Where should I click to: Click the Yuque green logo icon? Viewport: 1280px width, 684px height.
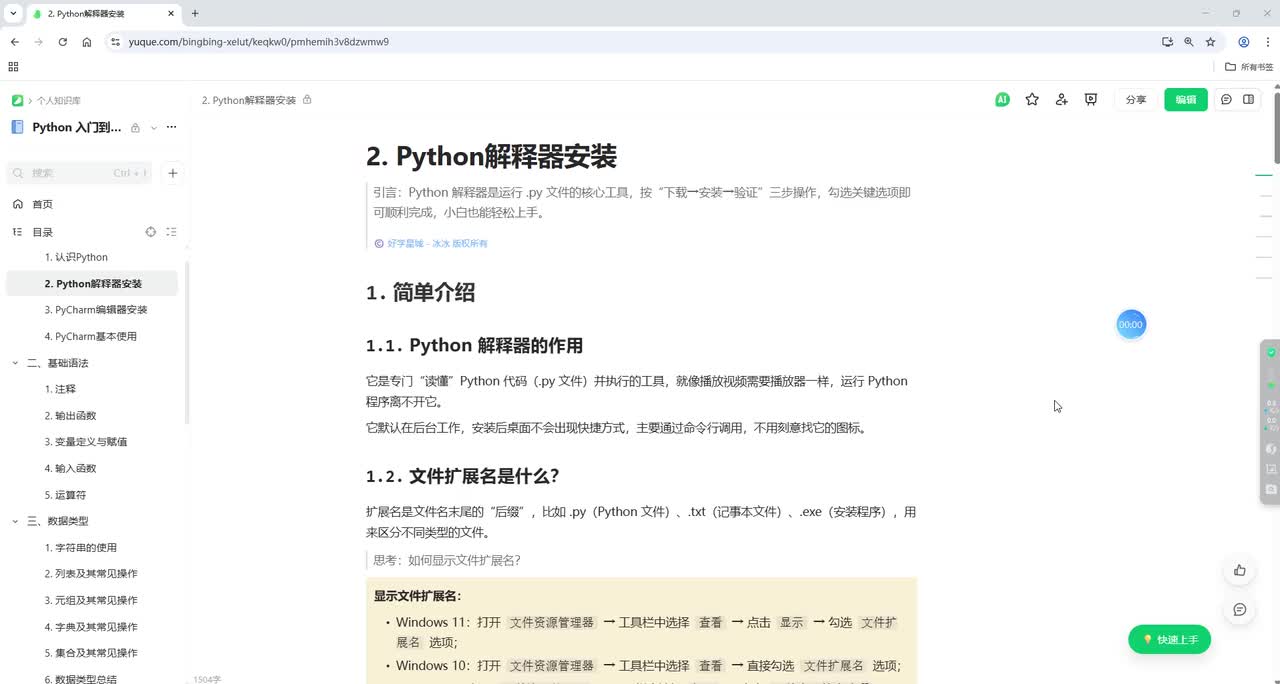tap(17, 101)
